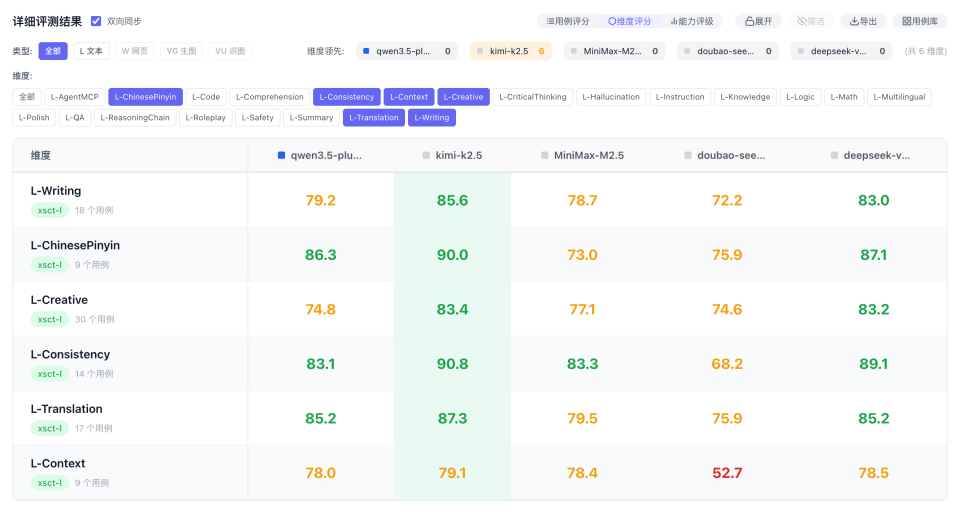Toggle L-Polish dimension tag
The height and width of the screenshot is (511, 960).
34,117
